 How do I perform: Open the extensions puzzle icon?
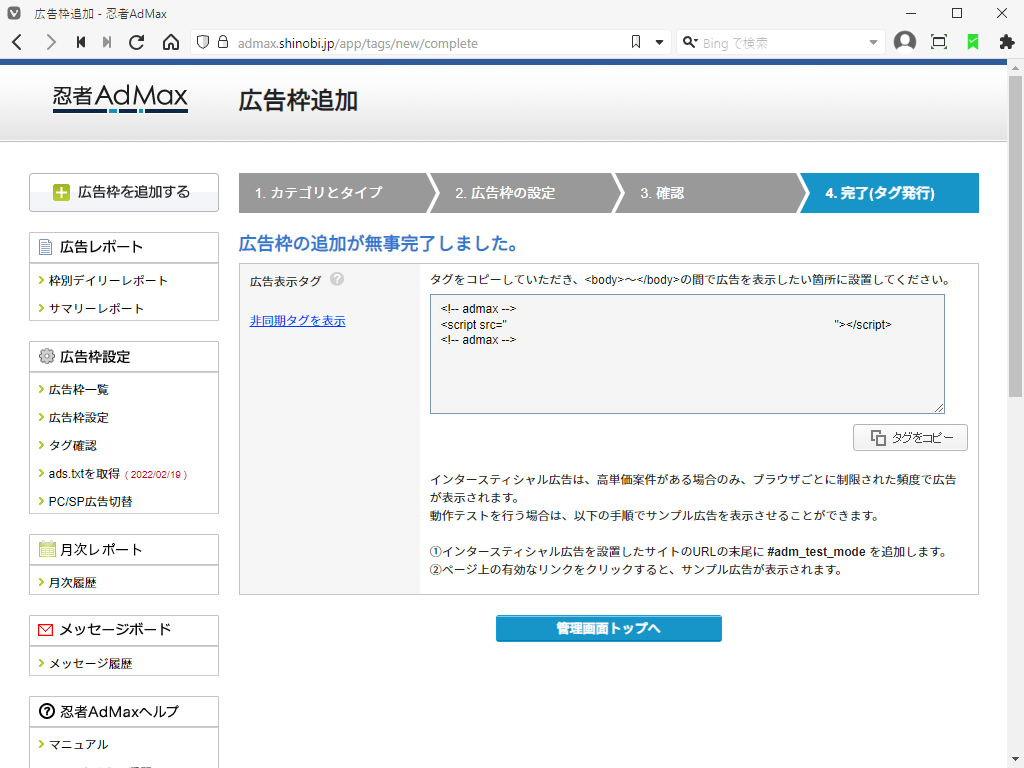1007,42
